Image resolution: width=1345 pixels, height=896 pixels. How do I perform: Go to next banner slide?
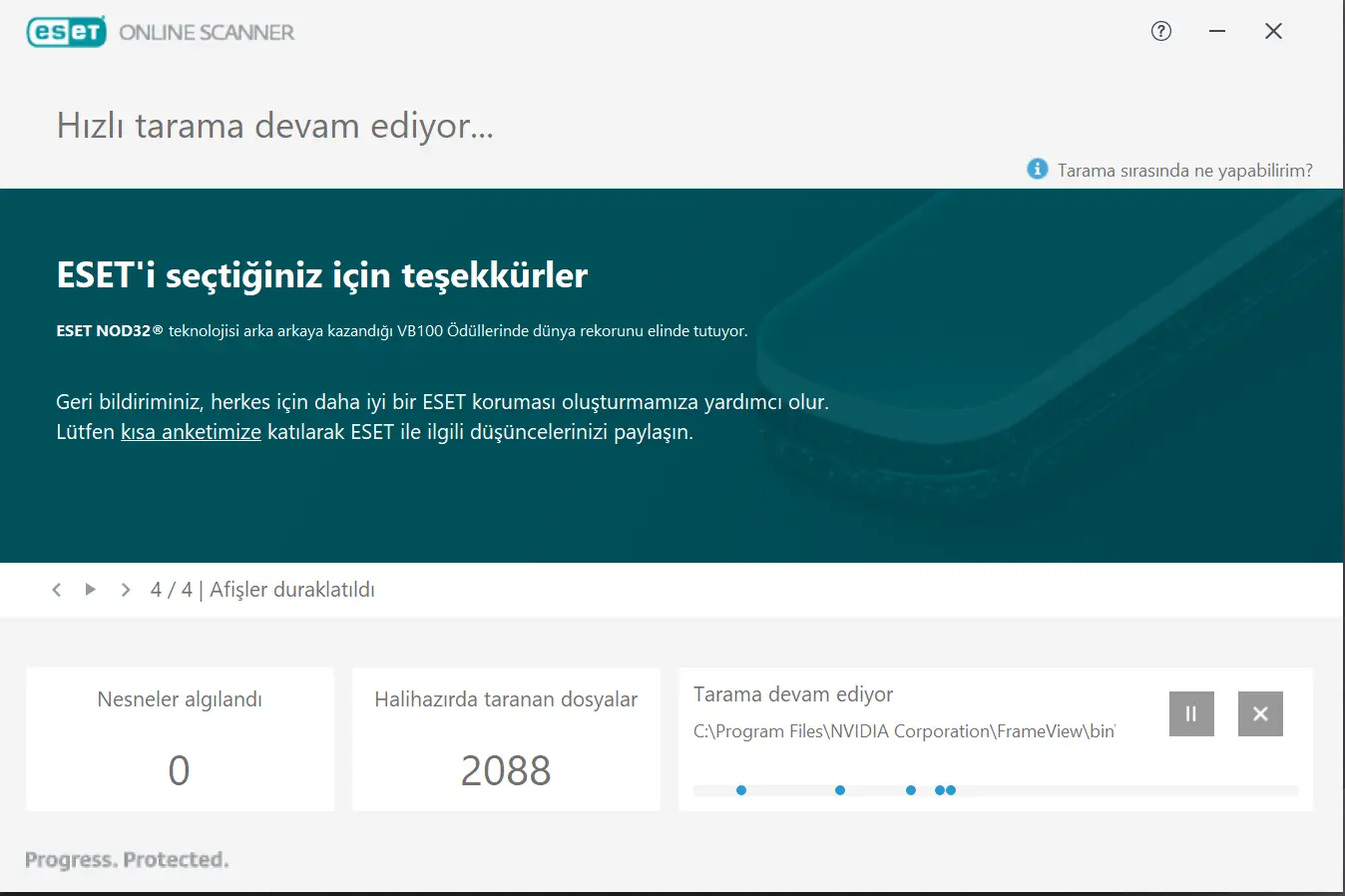tap(125, 590)
